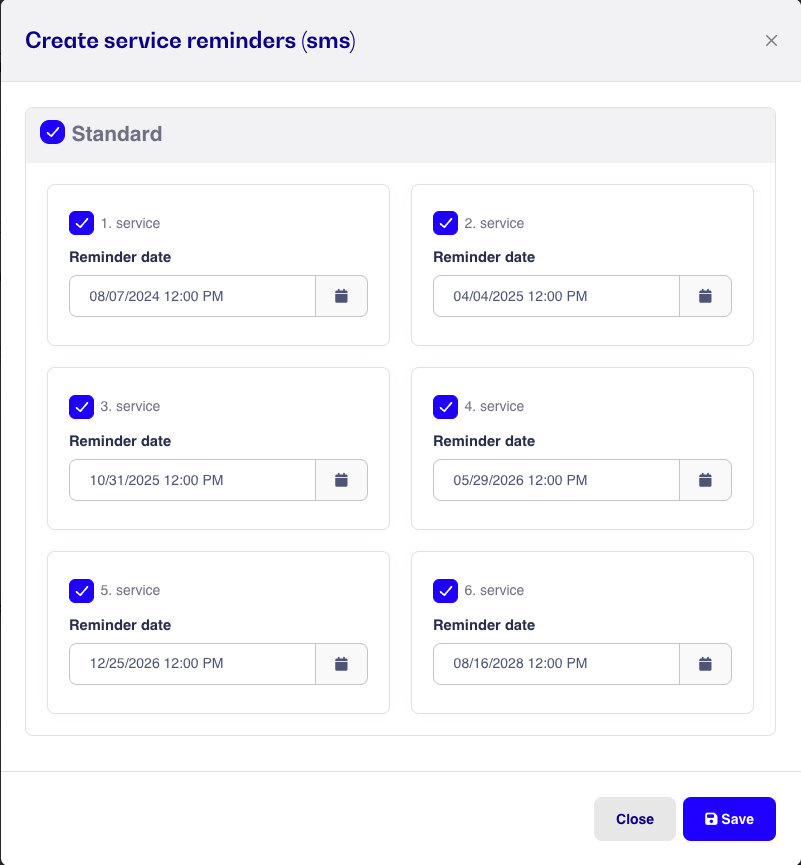
Task: Toggle the 4. service checkbox
Action: [x=446, y=407]
